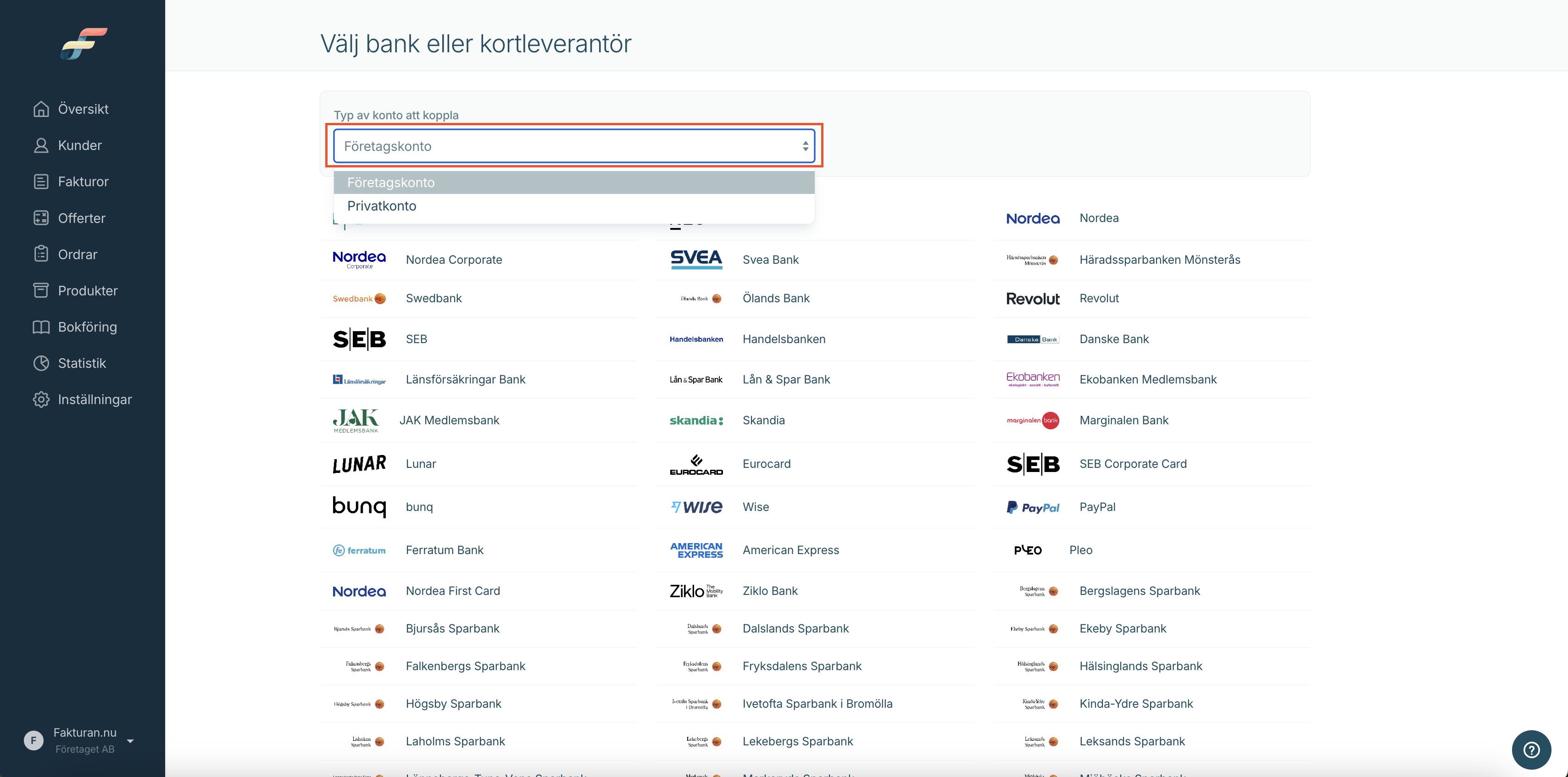The height and width of the screenshot is (777, 1568).
Task: Choose the SEB bank logo
Action: pyautogui.click(x=359, y=339)
